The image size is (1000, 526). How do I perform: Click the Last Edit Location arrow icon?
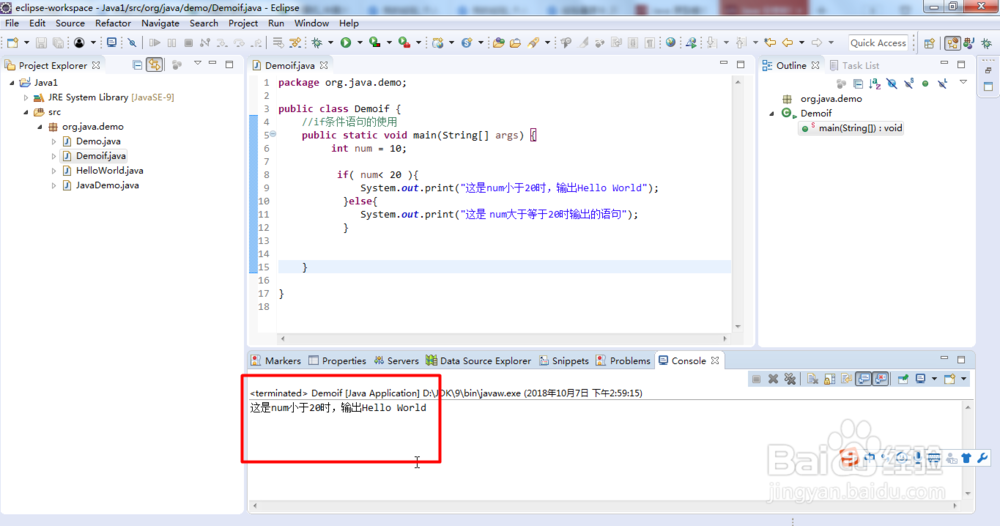770,43
